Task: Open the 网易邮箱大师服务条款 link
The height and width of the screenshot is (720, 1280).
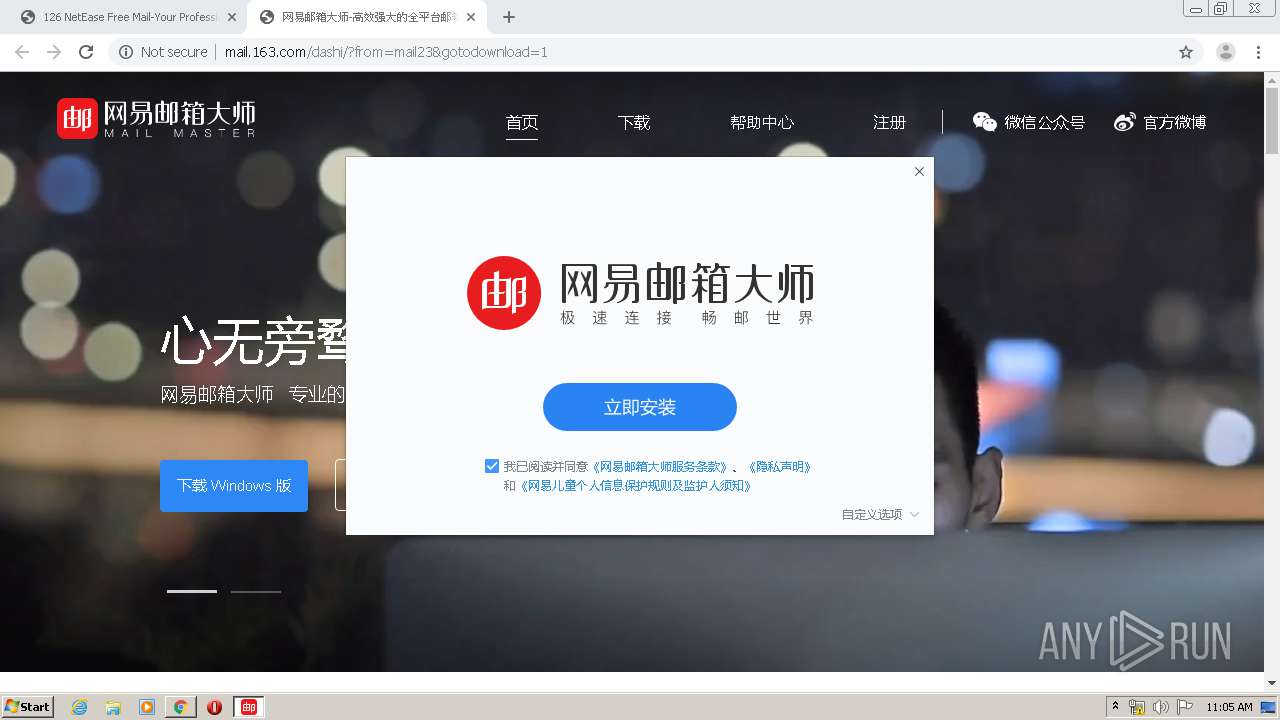Action: (x=660, y=466)
